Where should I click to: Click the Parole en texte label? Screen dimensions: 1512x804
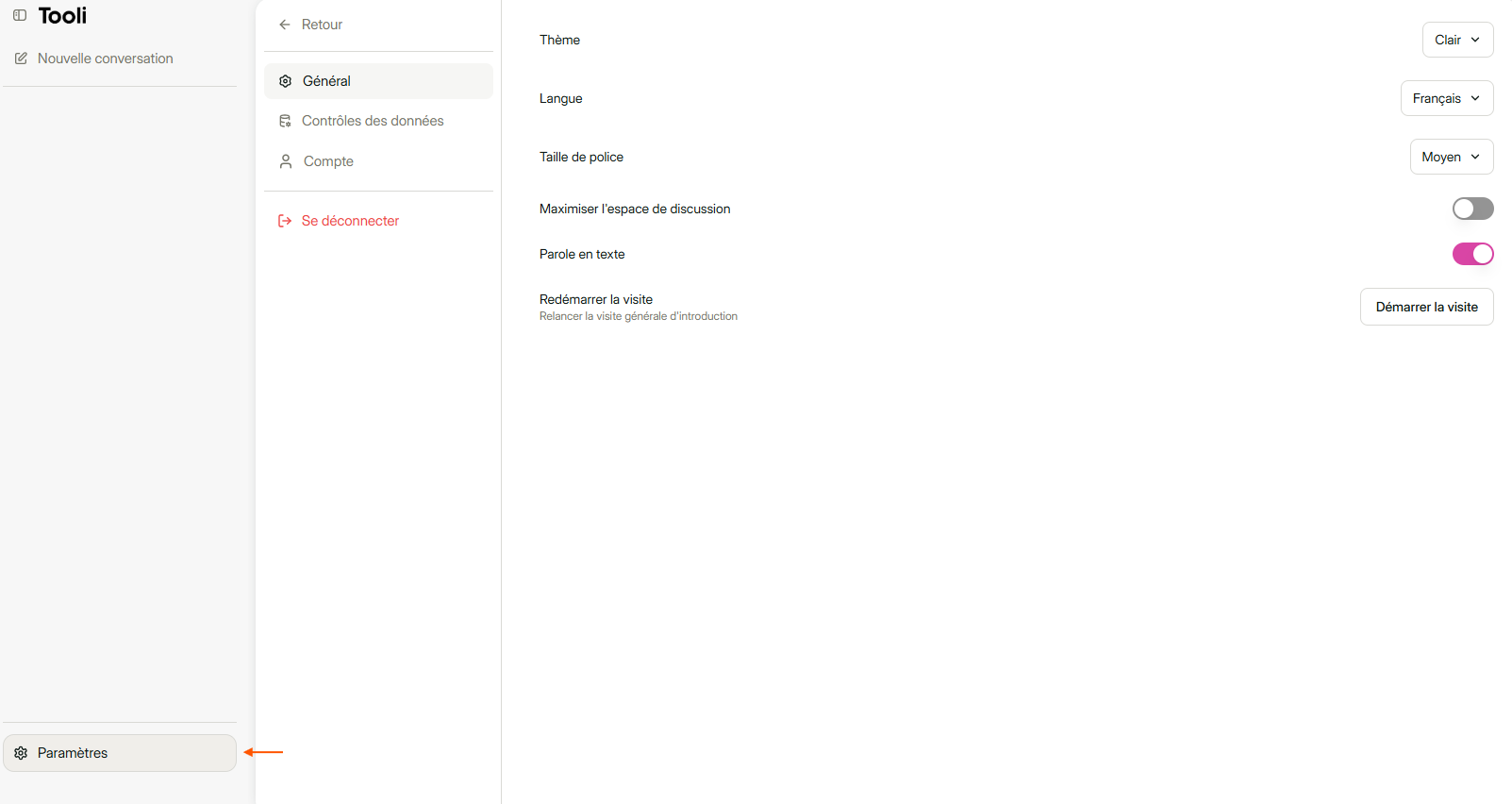click(582, 254)
